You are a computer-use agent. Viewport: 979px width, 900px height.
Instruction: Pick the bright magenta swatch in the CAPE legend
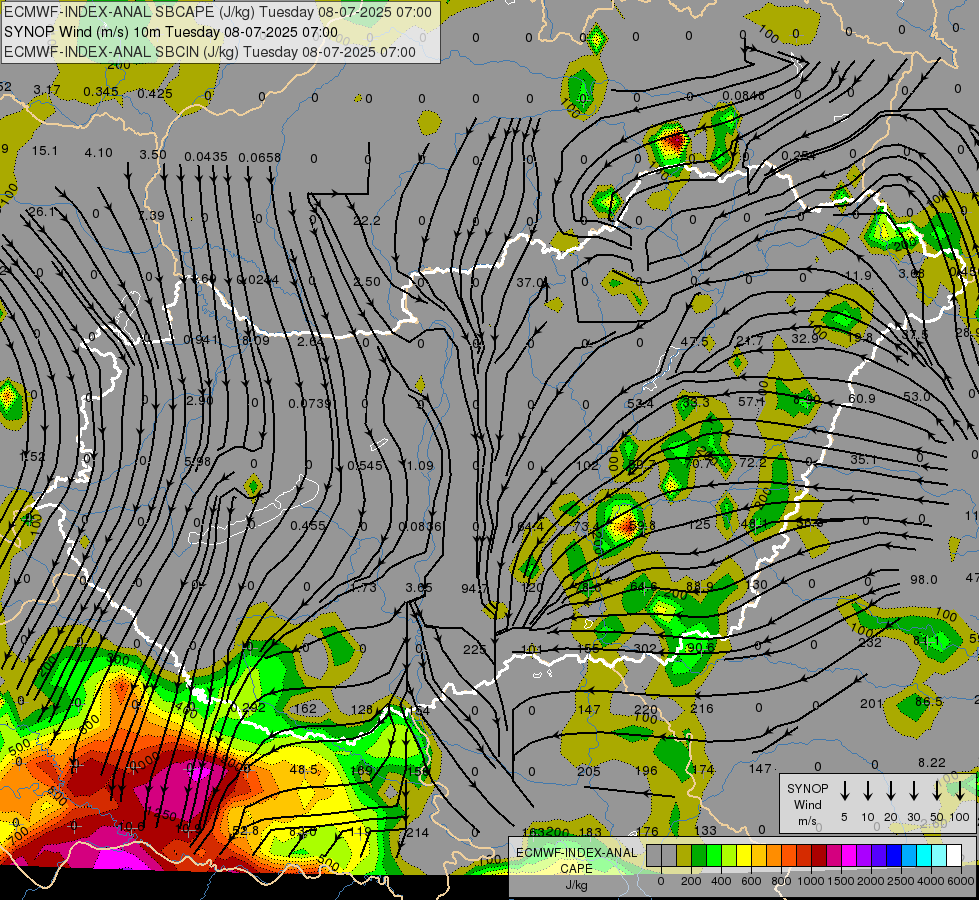click(x=849, y=856)
